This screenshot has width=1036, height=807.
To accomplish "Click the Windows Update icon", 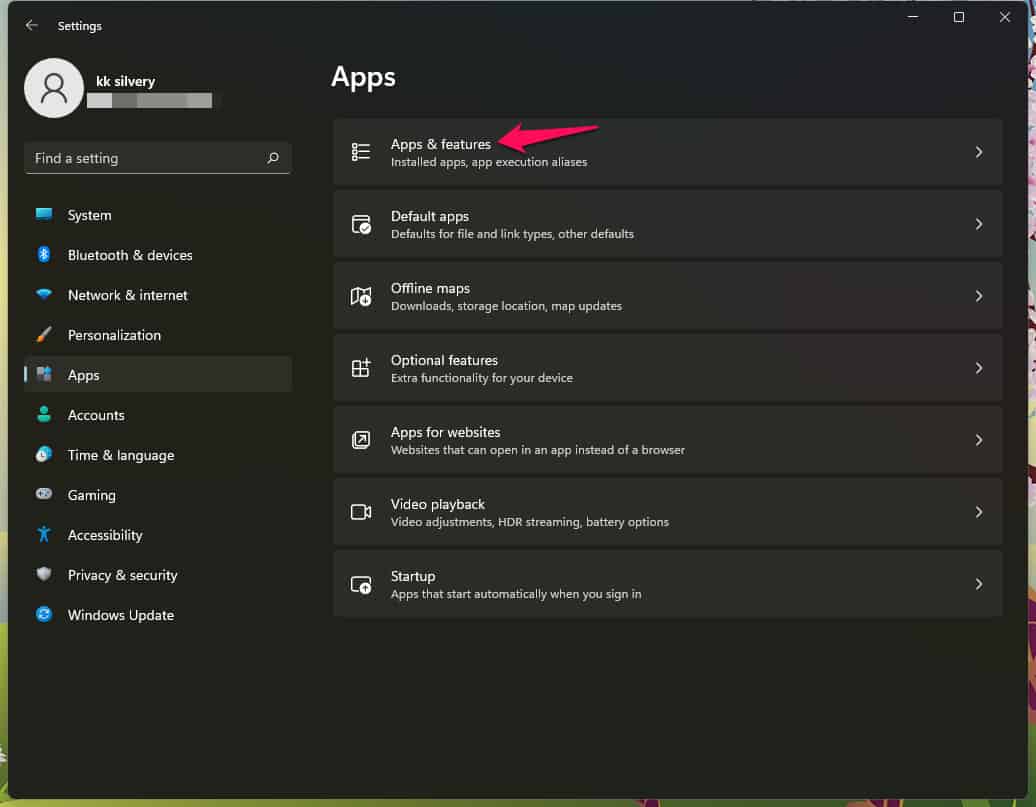I will click(44, 615).
